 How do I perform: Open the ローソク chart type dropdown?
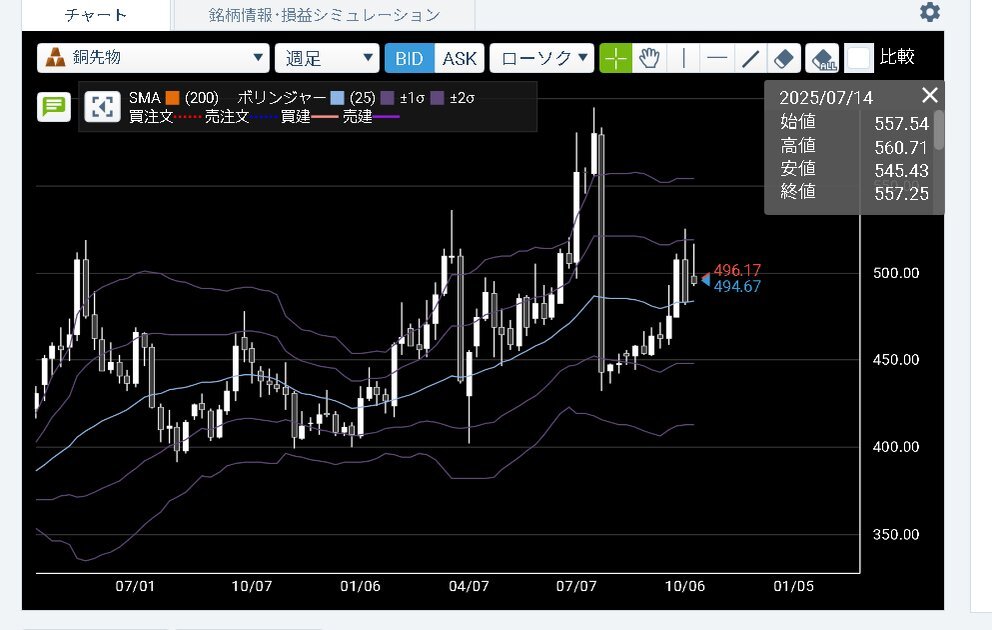(x=542, y=58)
